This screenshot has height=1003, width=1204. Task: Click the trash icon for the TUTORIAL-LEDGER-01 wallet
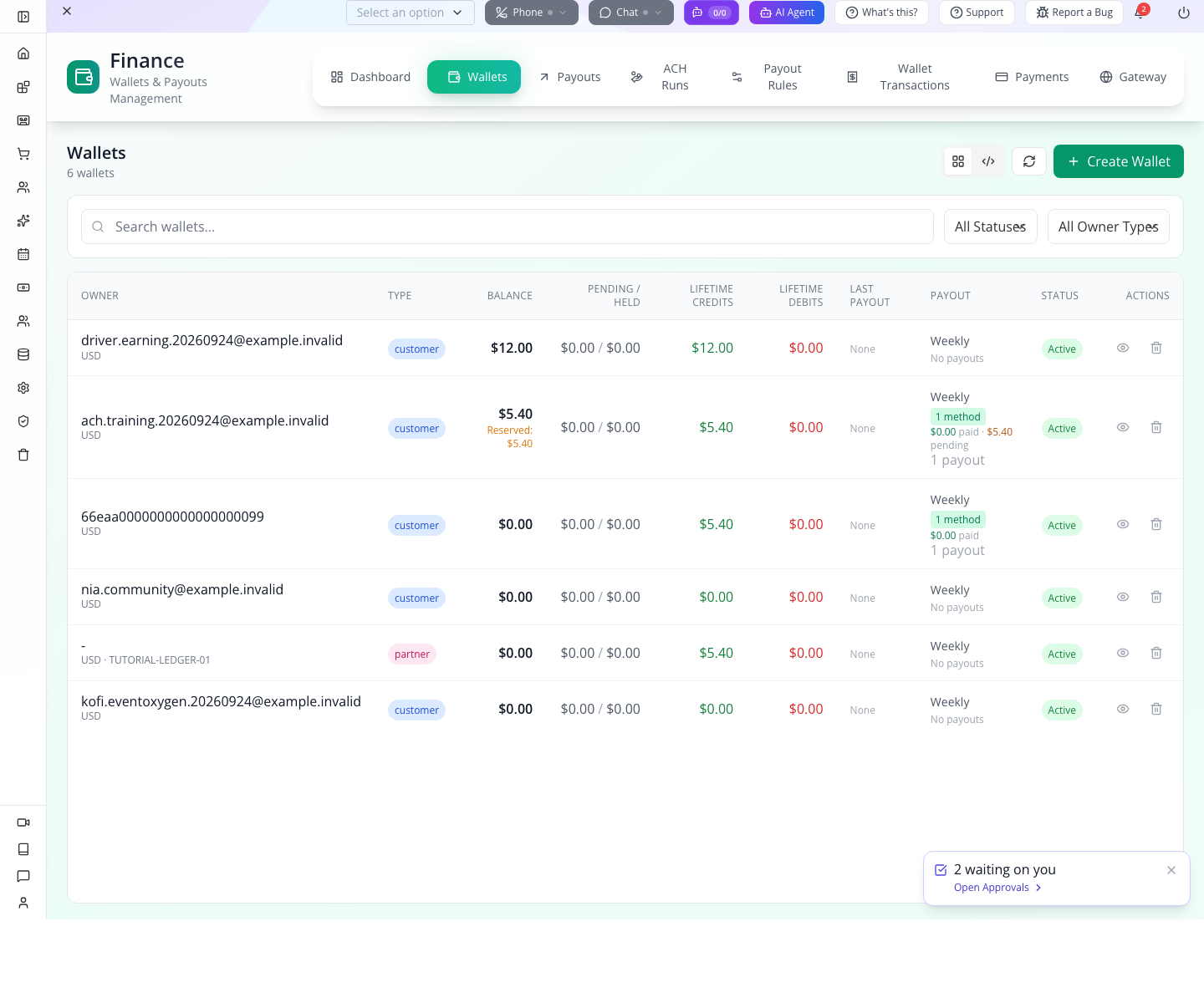click(1156, 653)
